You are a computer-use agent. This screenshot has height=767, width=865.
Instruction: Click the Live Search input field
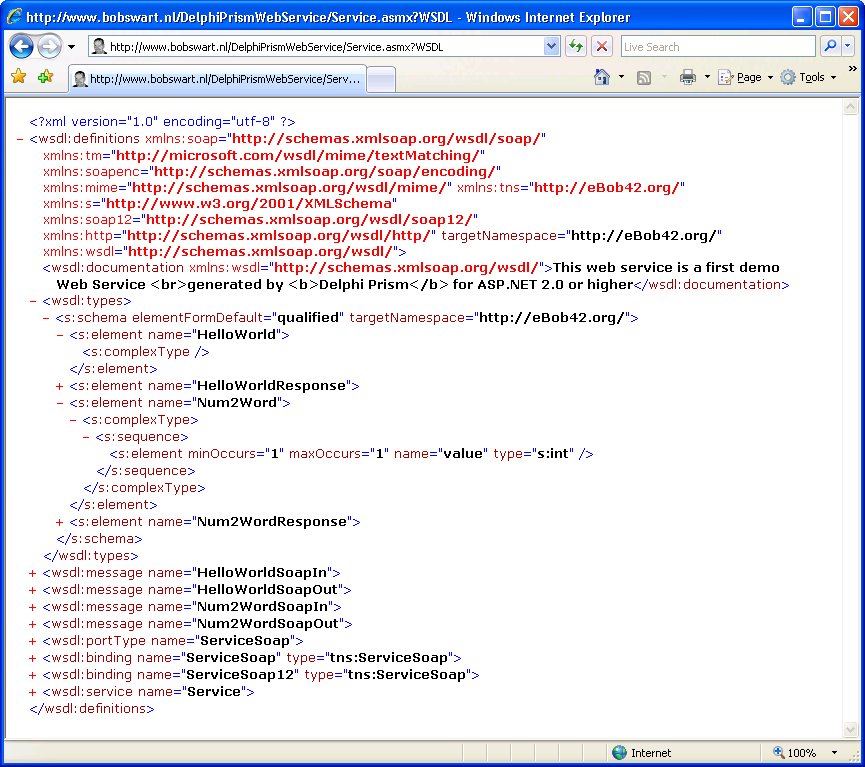pos(718,46)
